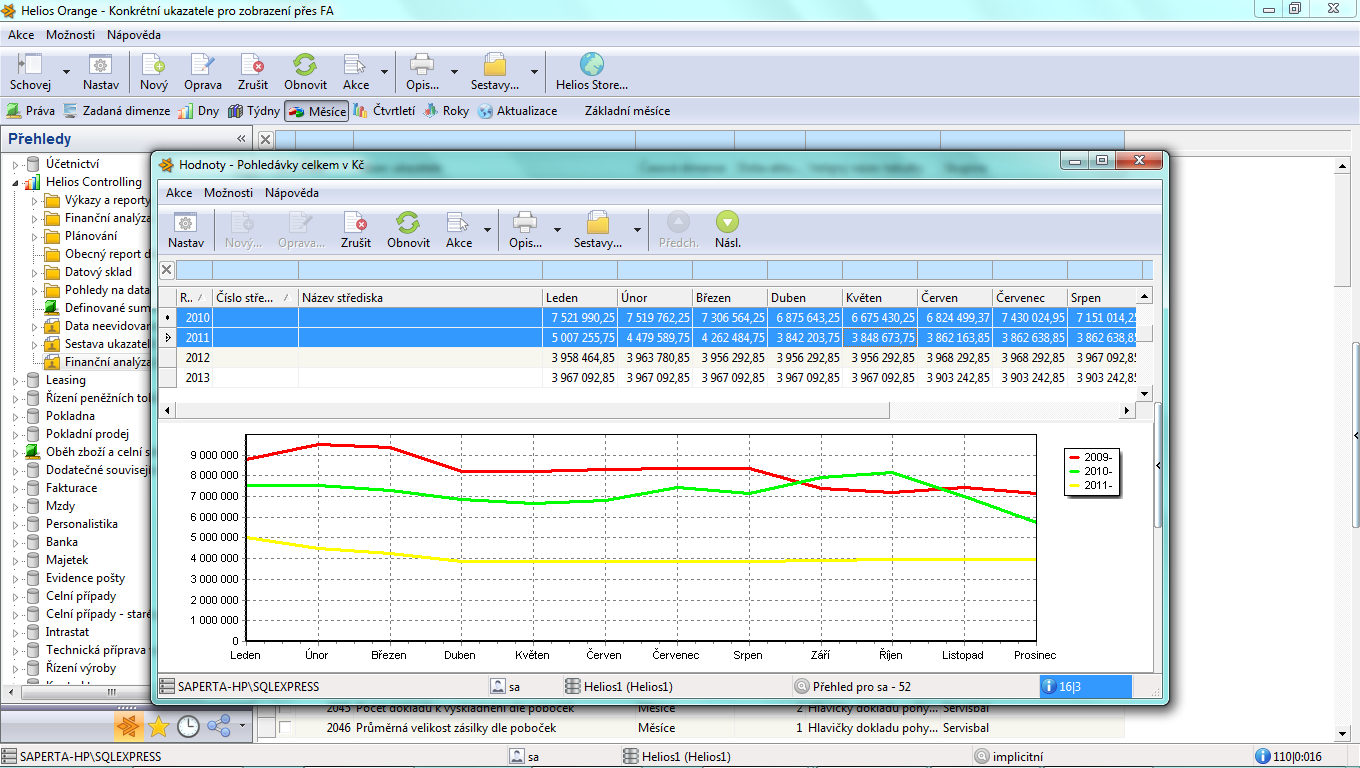This screenshot has width=1360, height=768.
Task: Open the Nápověda menu in the main window
Action: [x=133, y=34]
